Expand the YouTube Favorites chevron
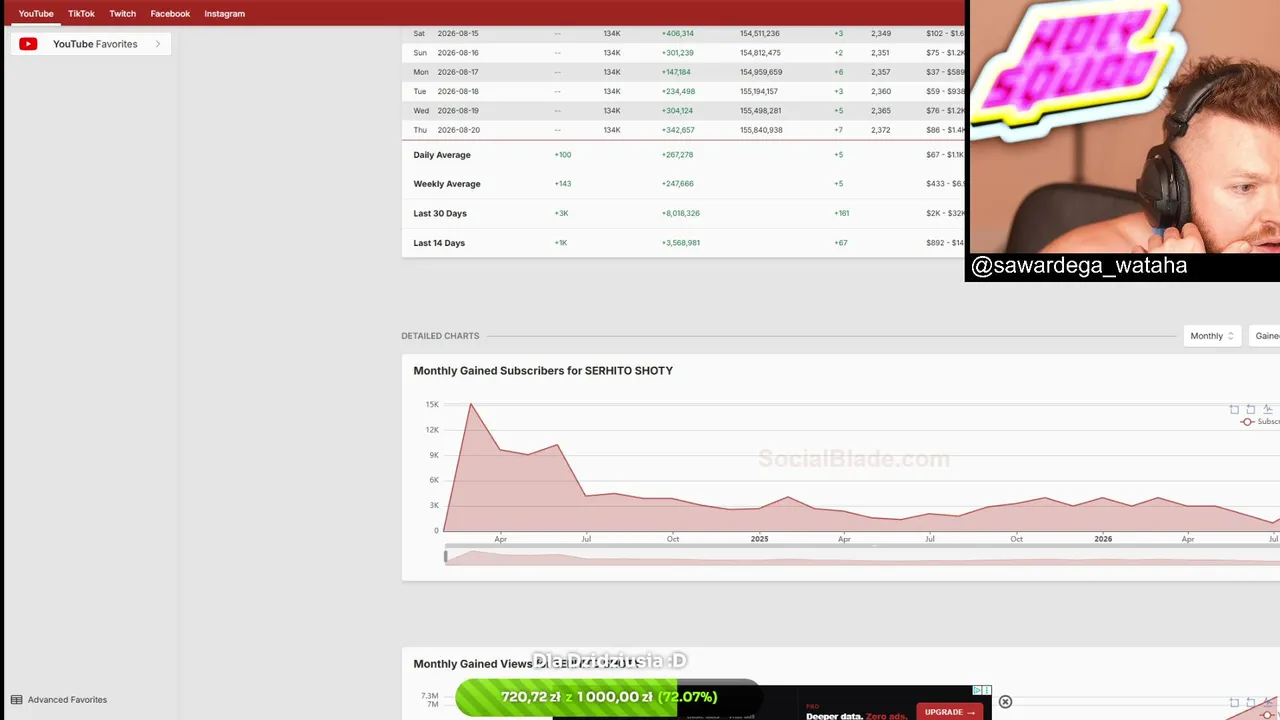This screenshot has width=1280, height=720. click(x=157, y=44)
